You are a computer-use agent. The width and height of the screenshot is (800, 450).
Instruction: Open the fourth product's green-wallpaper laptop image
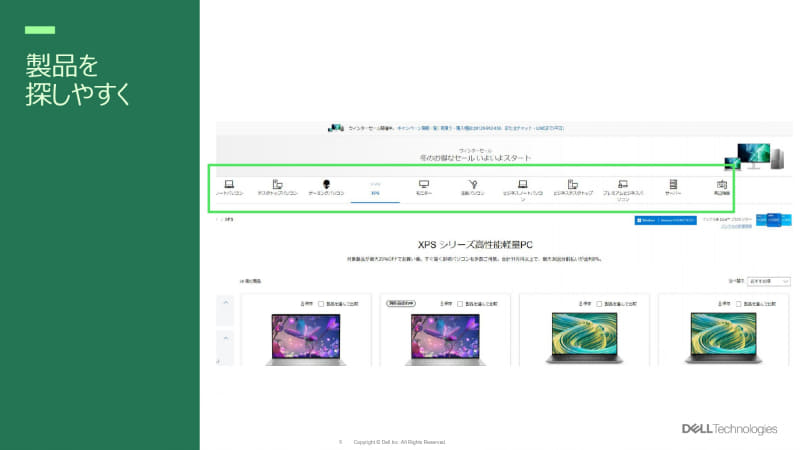(x=723, y=338)
